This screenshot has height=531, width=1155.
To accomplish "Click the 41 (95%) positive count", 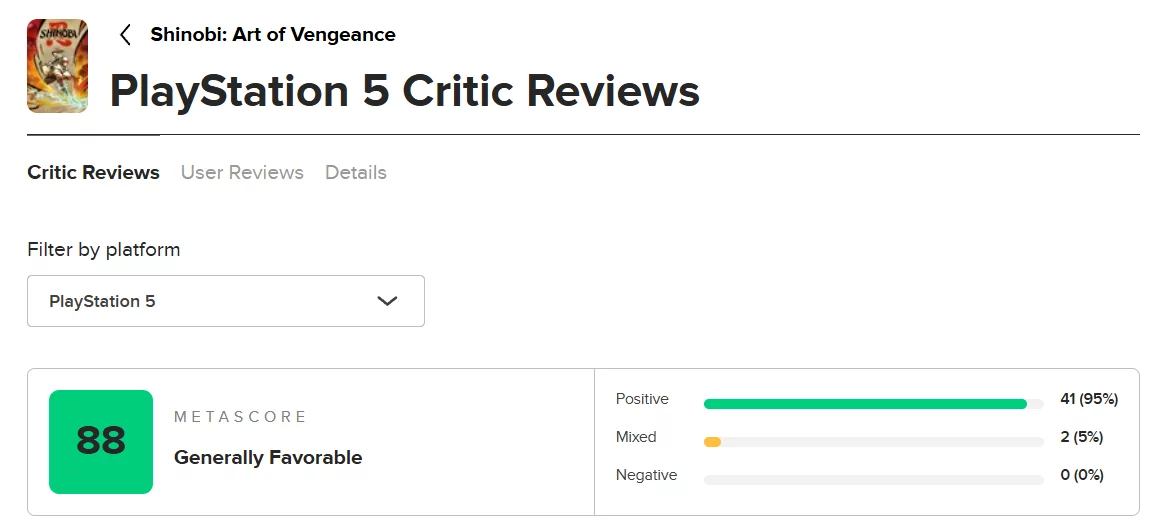I will (x=1089, y=399).
